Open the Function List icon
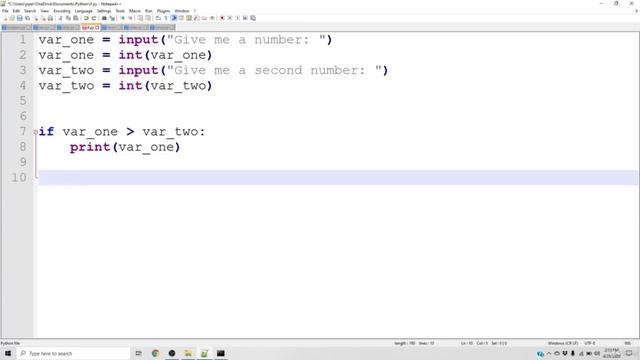640x360 pixels. point(196,18)
